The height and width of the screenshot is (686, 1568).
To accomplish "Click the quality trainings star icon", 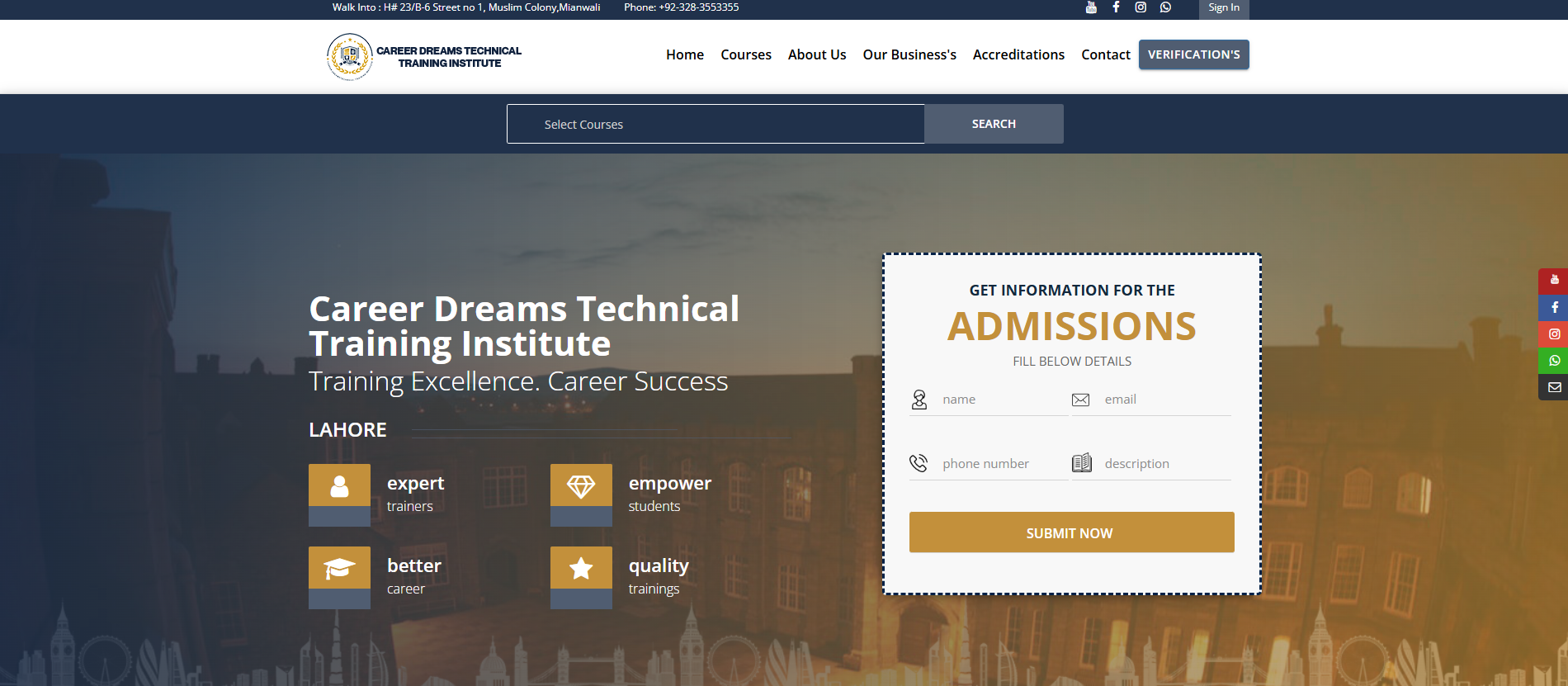I will point(581,568).
